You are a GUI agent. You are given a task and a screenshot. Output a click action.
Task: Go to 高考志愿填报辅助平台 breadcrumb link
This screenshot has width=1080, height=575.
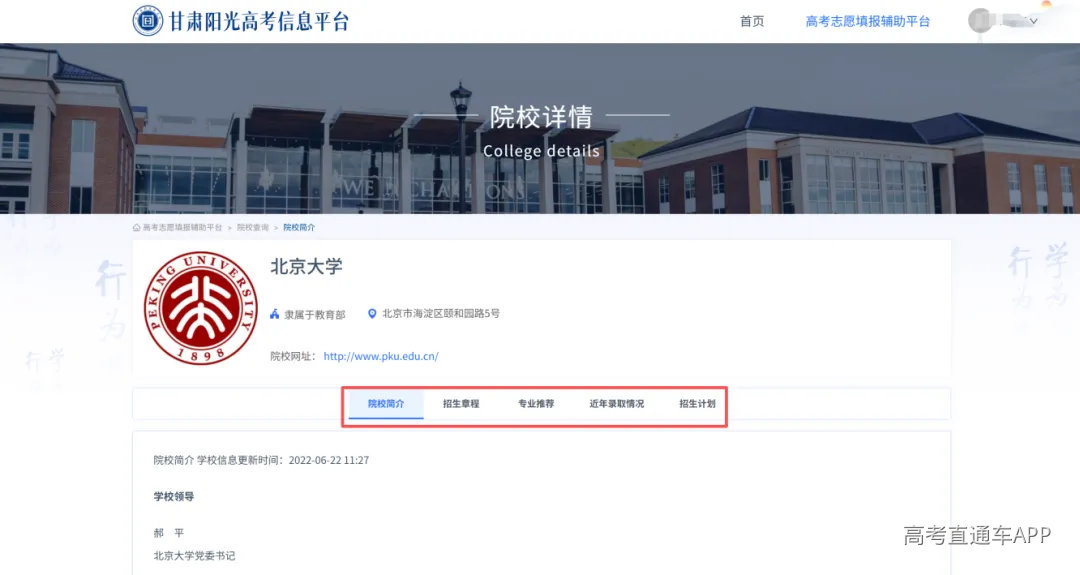pos(182,227)
